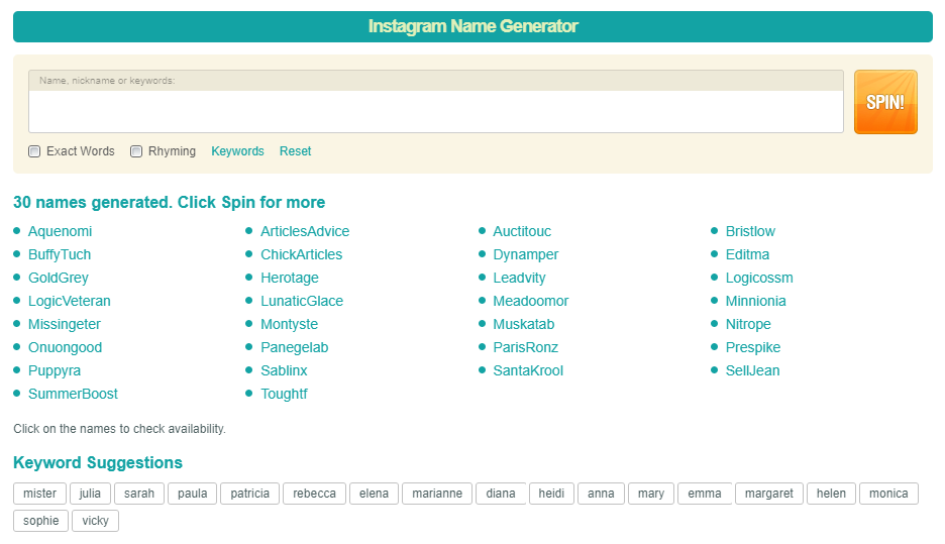Select the Editma name
Screen dimensions: 945x544
click(x=747, y=255)
